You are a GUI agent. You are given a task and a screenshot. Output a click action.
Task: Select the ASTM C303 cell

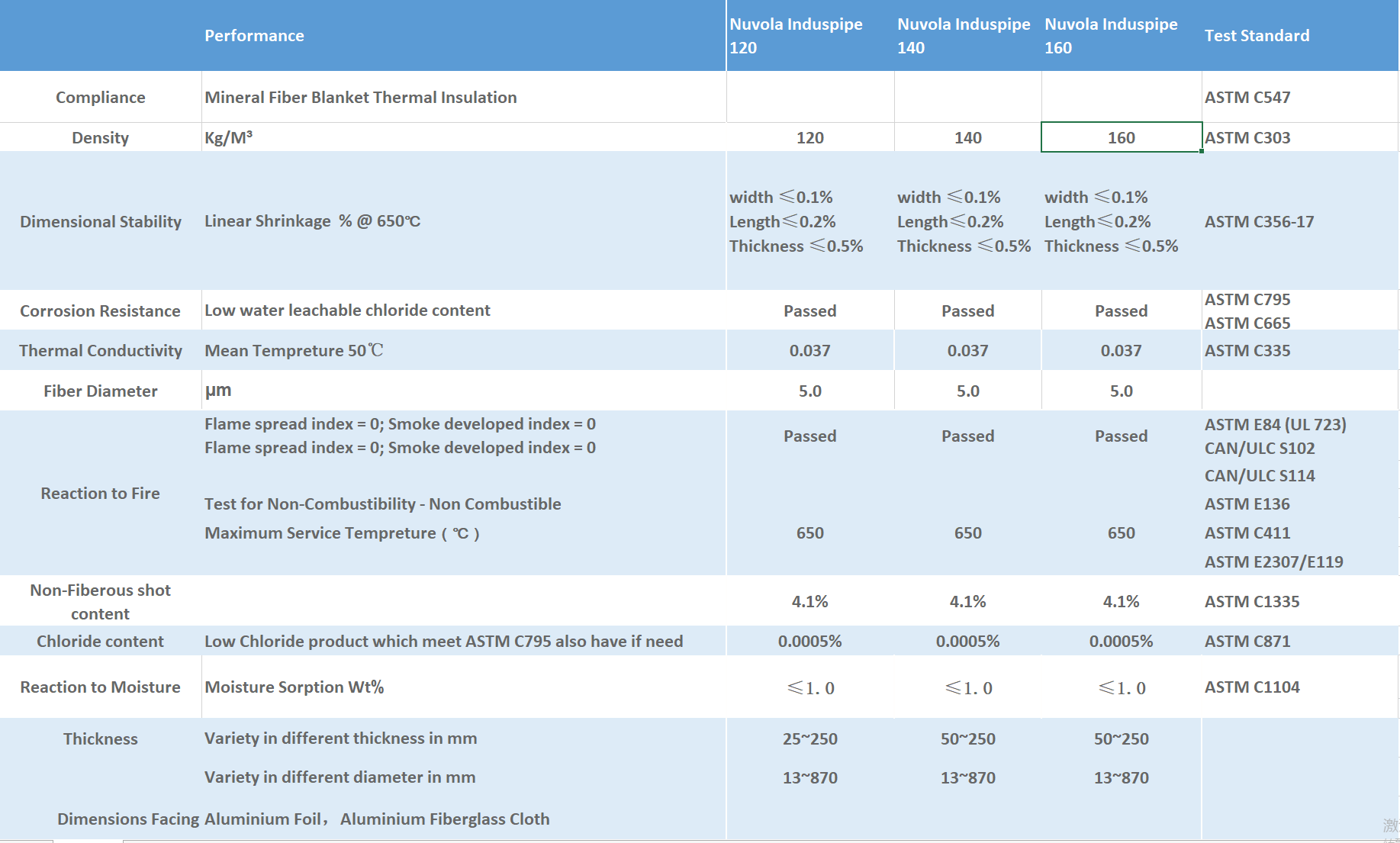pyautogui.click(x=1247, y=137)
